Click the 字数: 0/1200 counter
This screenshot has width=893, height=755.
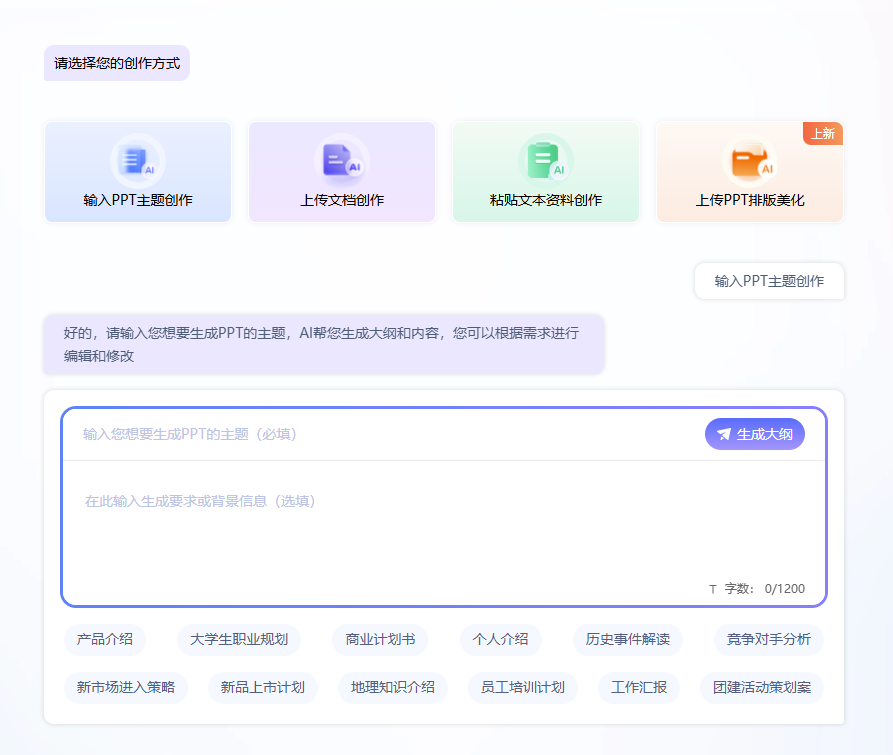[764, 589]
